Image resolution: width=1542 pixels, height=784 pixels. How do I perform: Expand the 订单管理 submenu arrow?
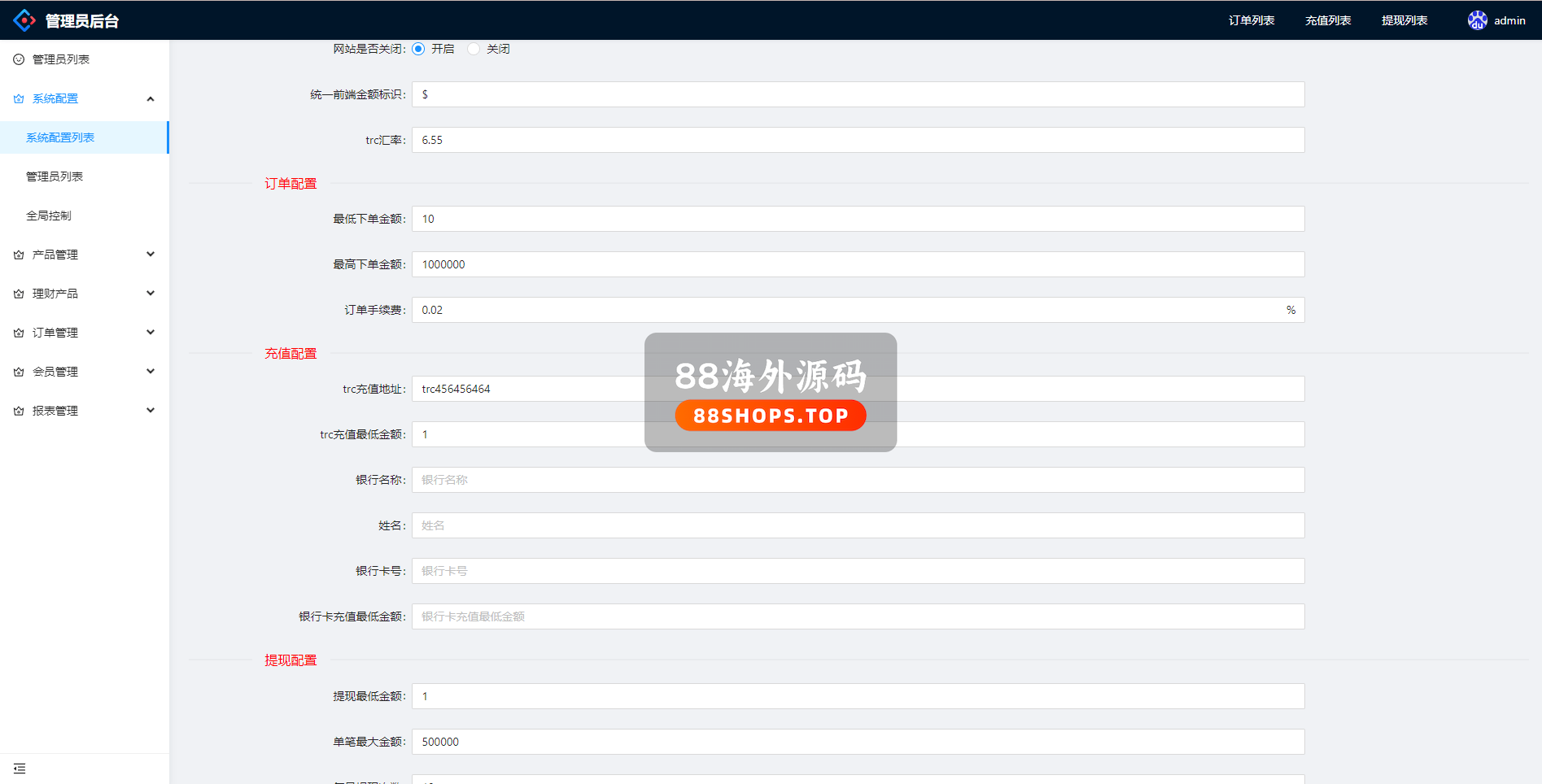tap(151, 333)
